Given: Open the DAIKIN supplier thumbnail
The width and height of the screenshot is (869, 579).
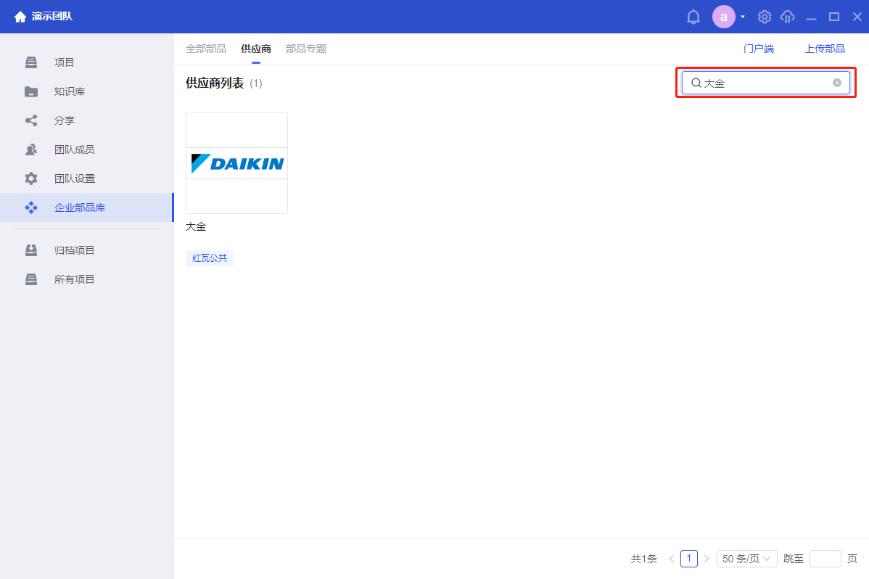Looking at the screenshot, I should point(237,163).
